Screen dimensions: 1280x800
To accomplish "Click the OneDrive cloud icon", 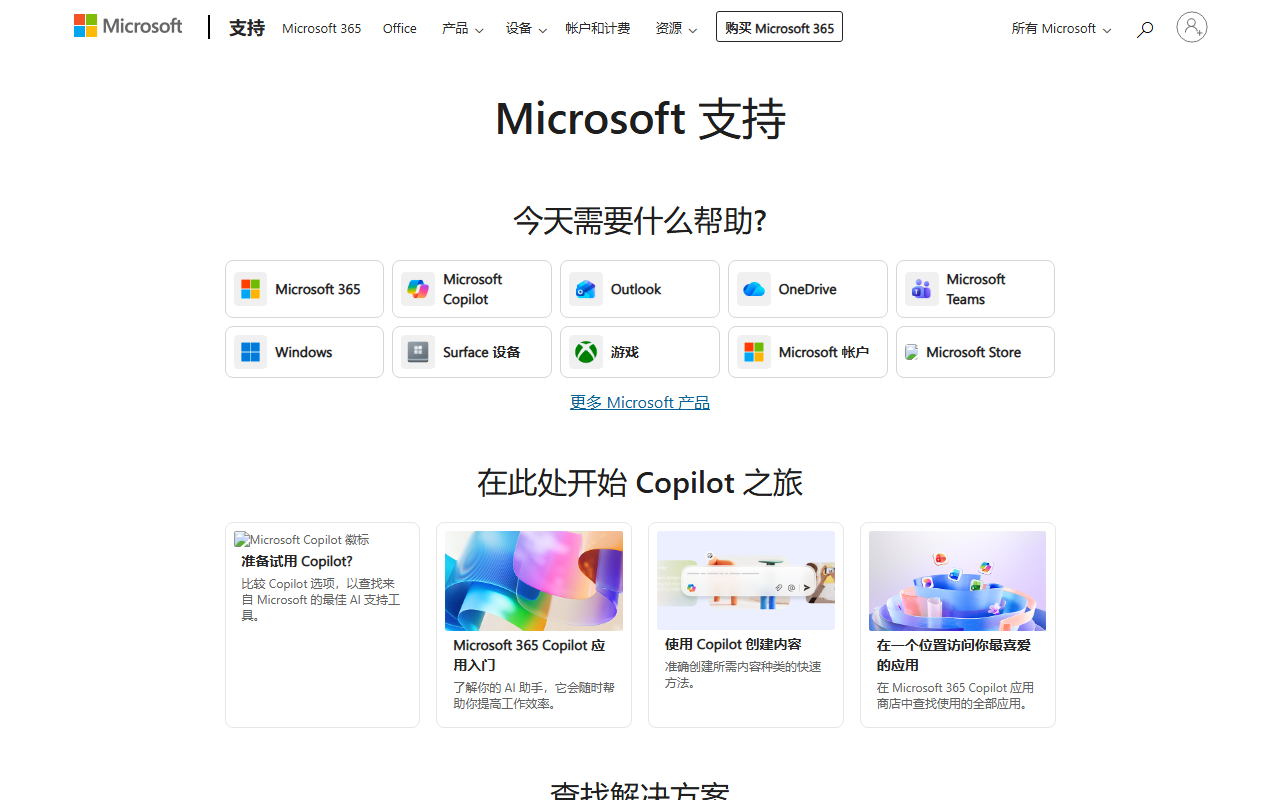I will (x=754, y=289).
